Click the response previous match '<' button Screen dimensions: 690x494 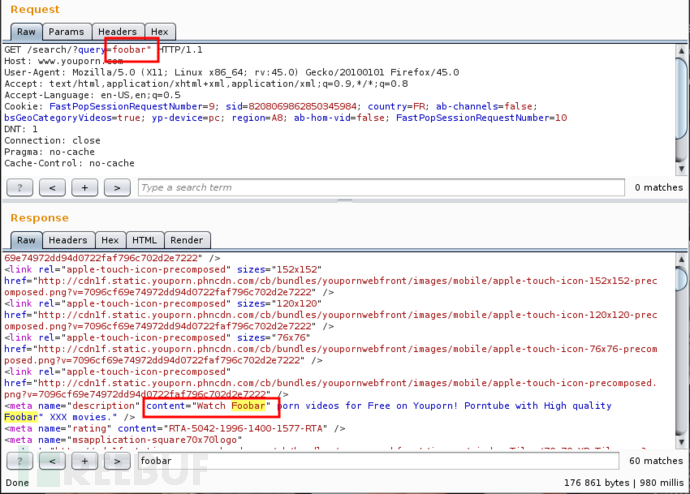click(52, 461)
